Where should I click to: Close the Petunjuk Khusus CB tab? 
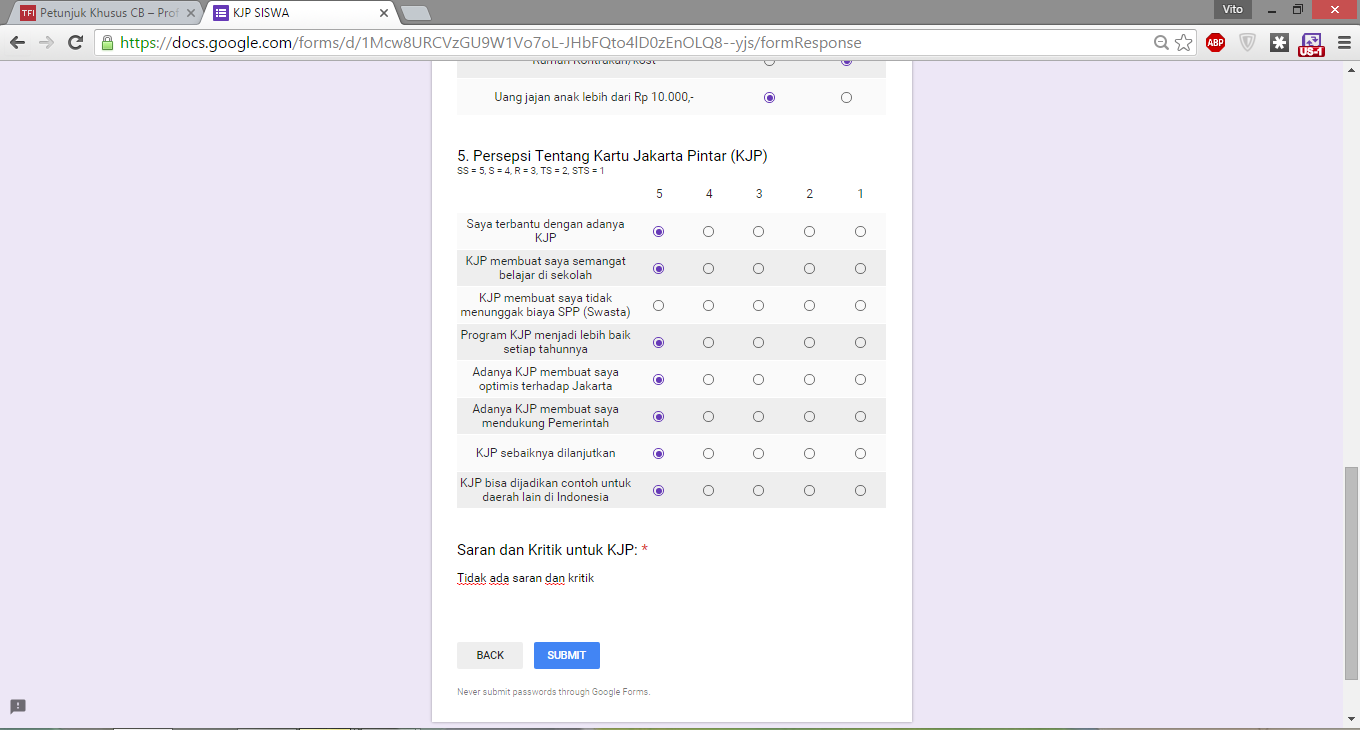[191, 13]
